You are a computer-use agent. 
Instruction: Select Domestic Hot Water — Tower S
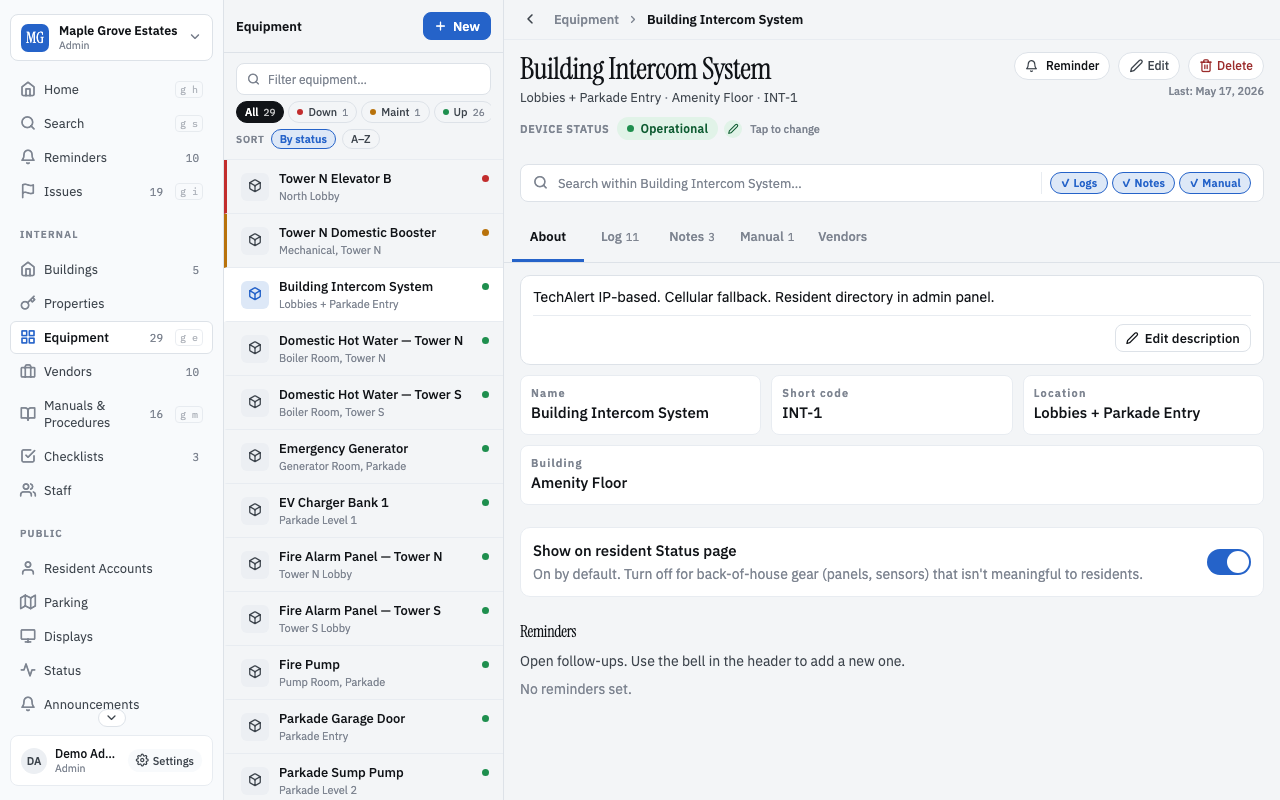(364, 403)
